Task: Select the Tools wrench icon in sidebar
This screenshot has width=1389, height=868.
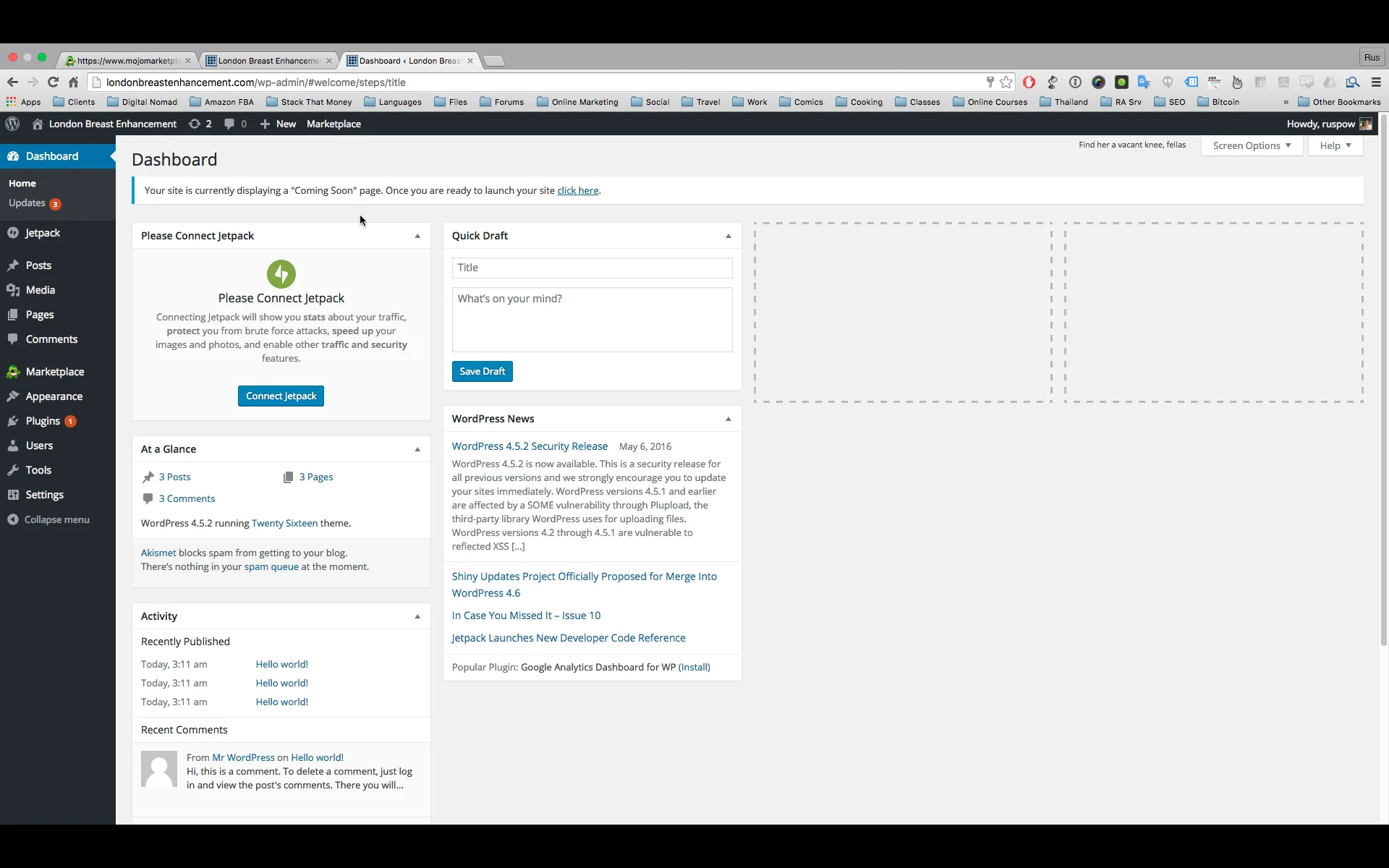Action: pyautogui.click(x=12, y=469)
